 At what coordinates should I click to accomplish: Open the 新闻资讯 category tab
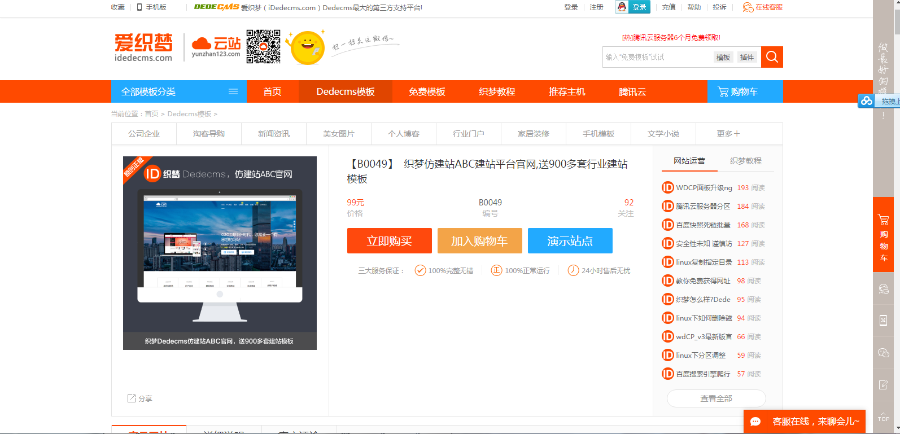[274, 134]
